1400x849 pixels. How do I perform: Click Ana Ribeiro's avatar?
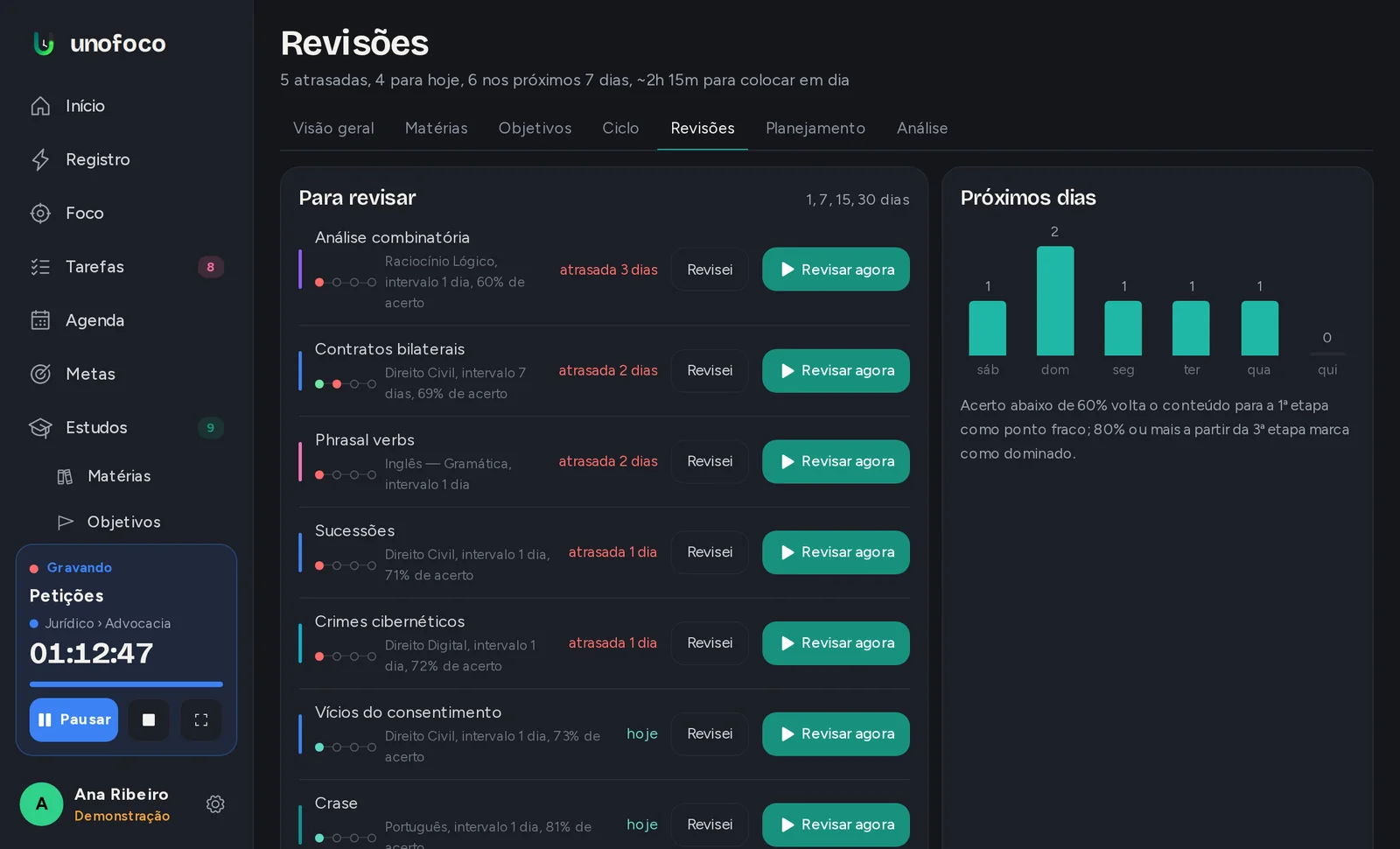41,804
